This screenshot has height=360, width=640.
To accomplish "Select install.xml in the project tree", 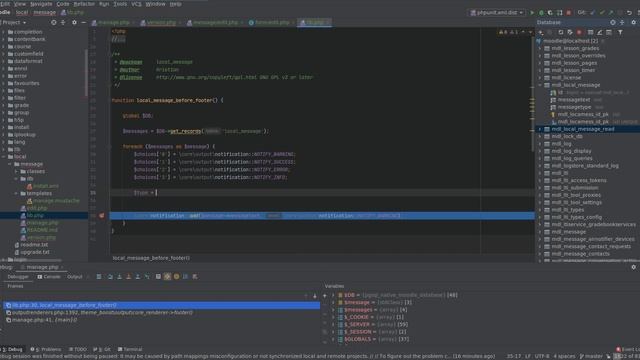I will coord(46,186).
